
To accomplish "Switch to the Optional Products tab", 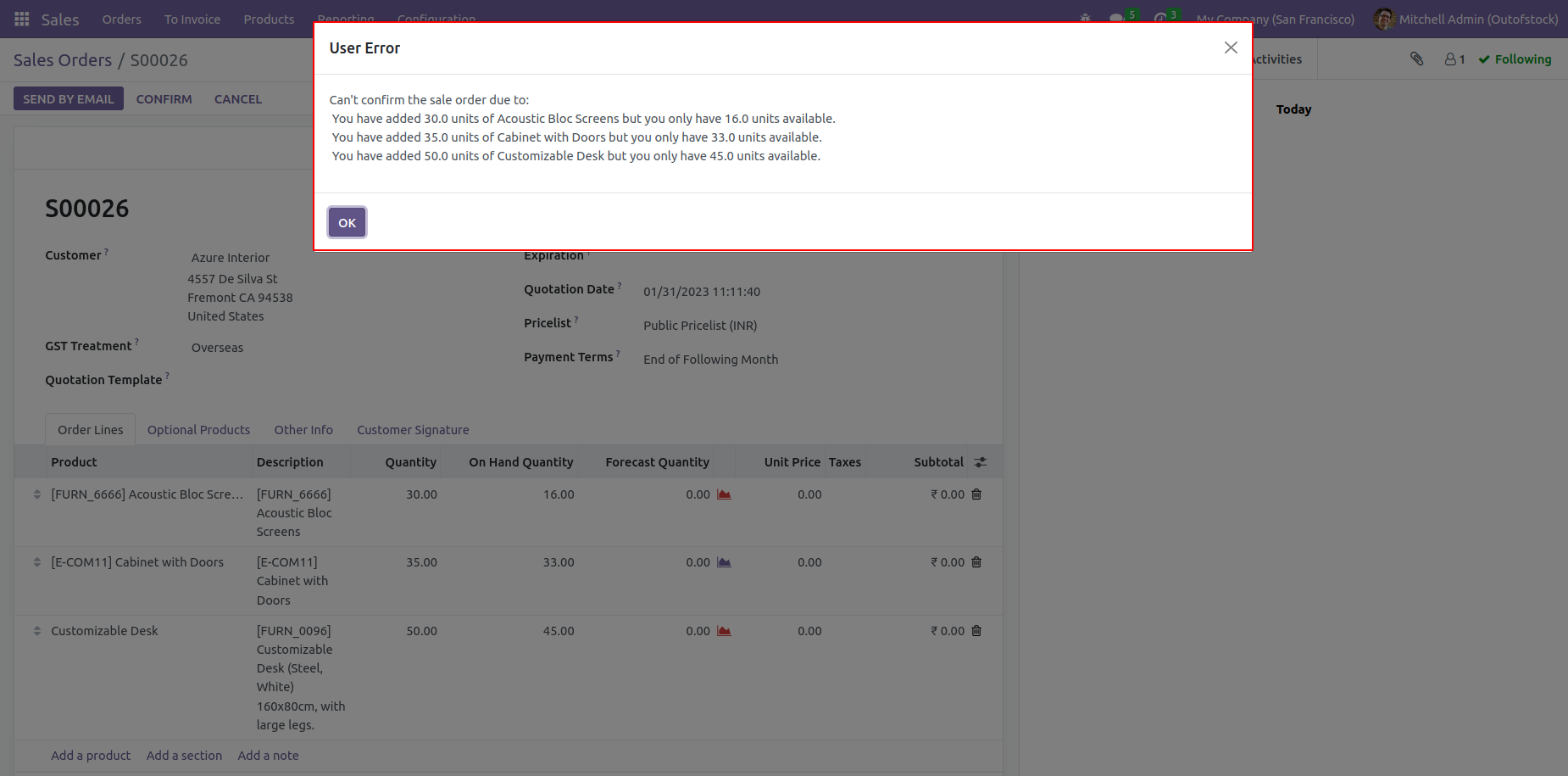I will coord(198,430).
